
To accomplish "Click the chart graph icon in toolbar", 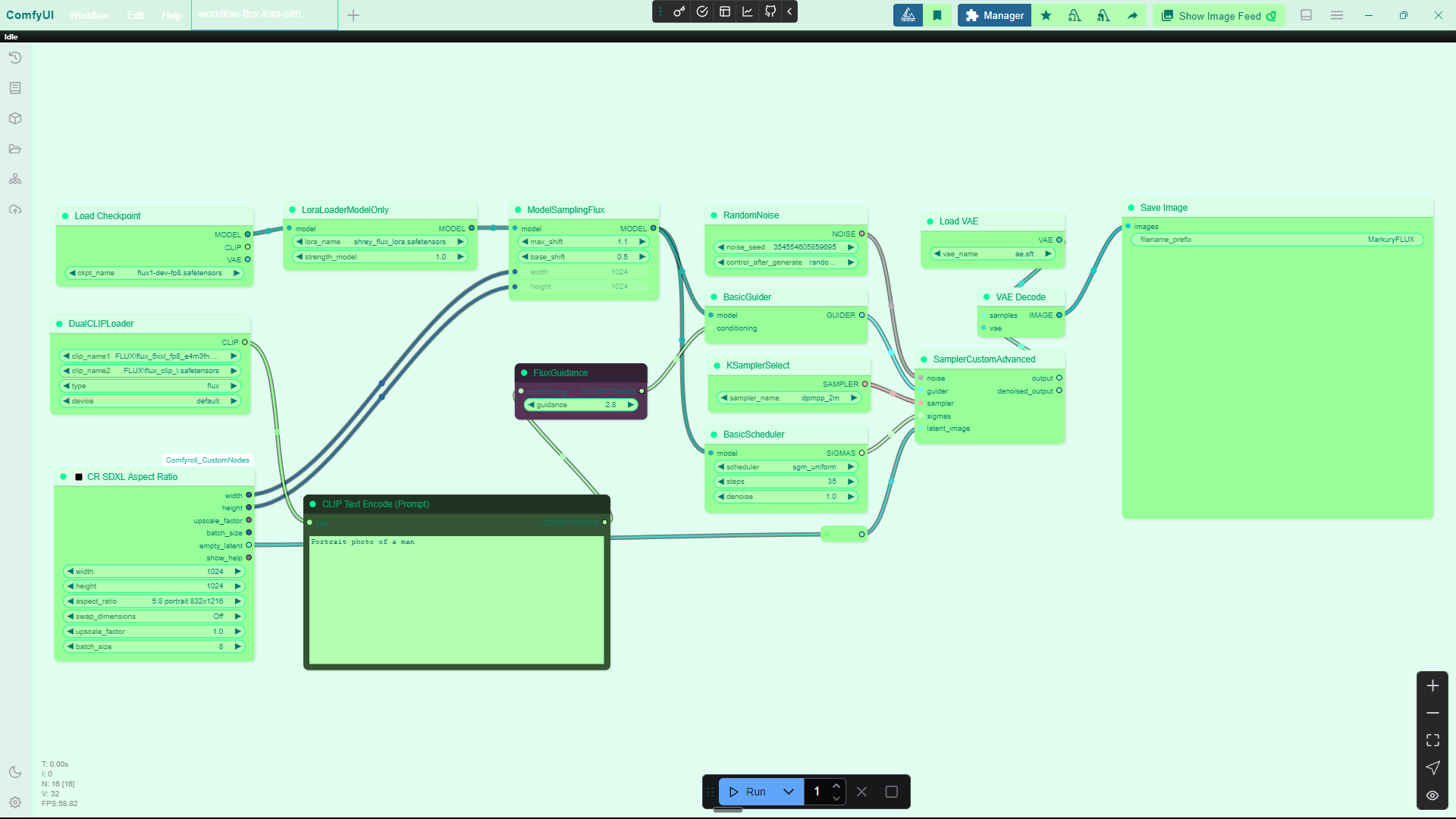I will tap(748, 11).
